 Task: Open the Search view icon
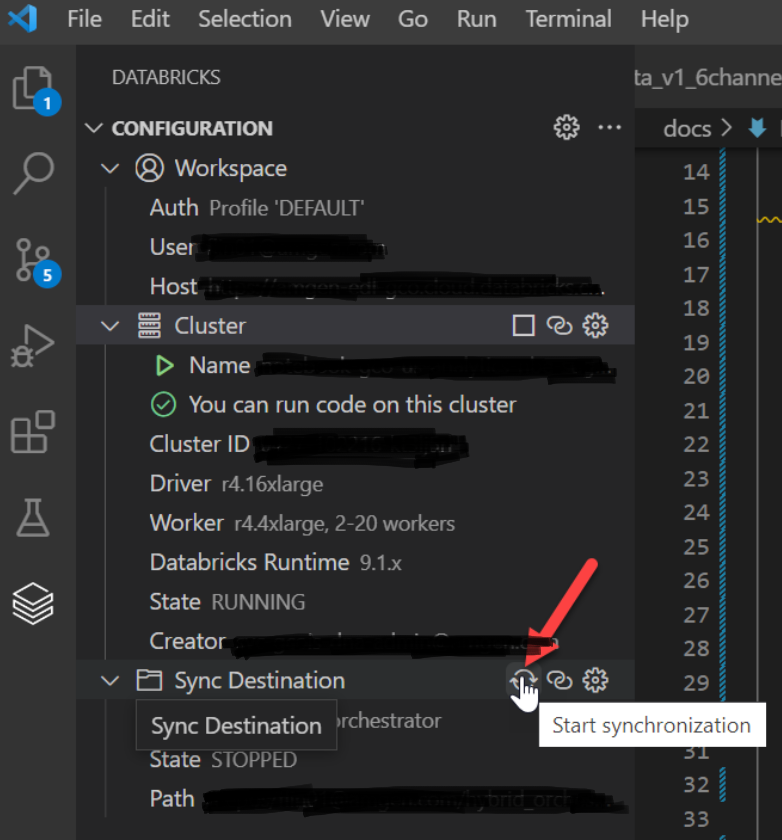(x=33, y=173)
